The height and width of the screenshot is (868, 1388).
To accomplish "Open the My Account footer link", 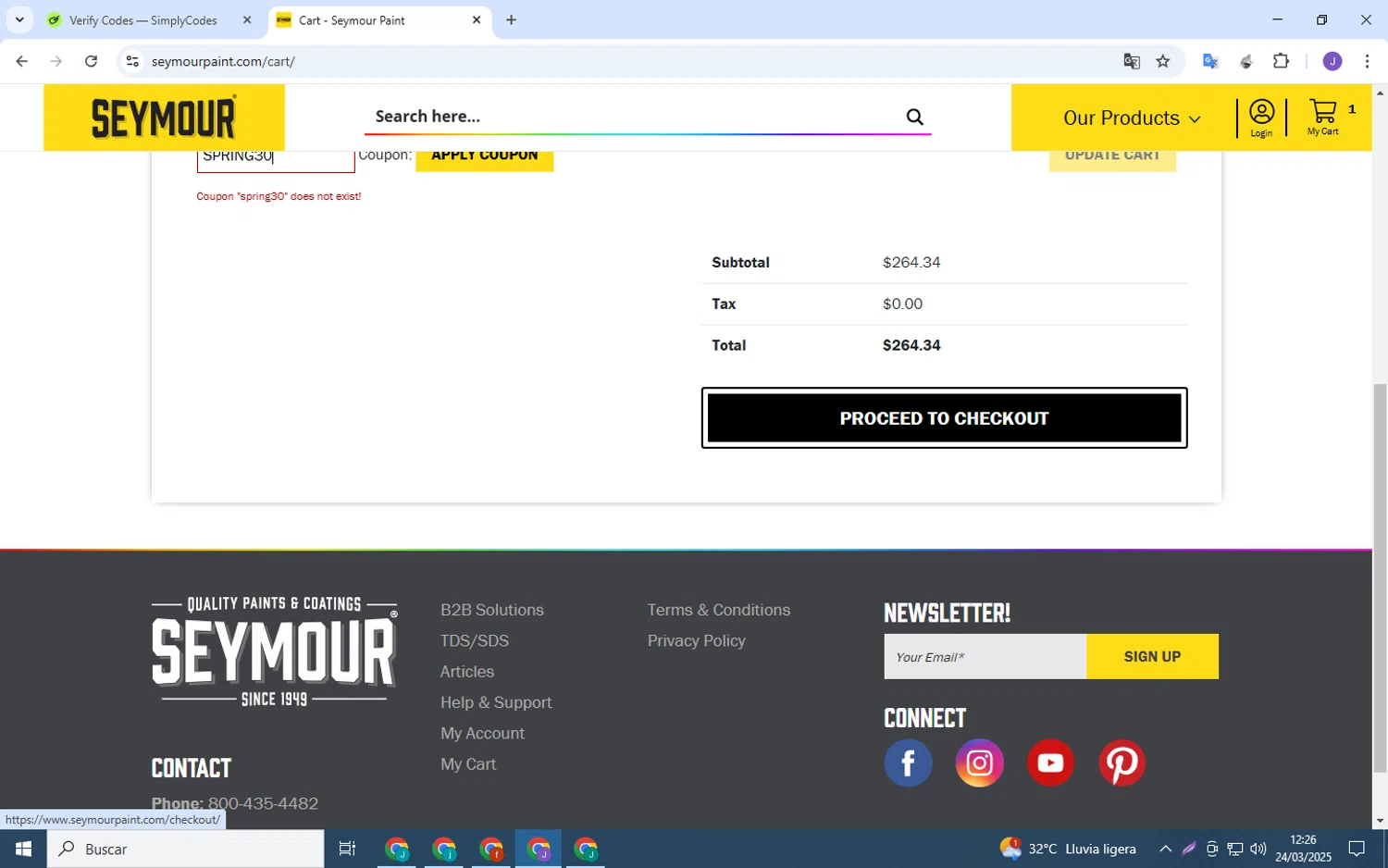I will [482, 733].
